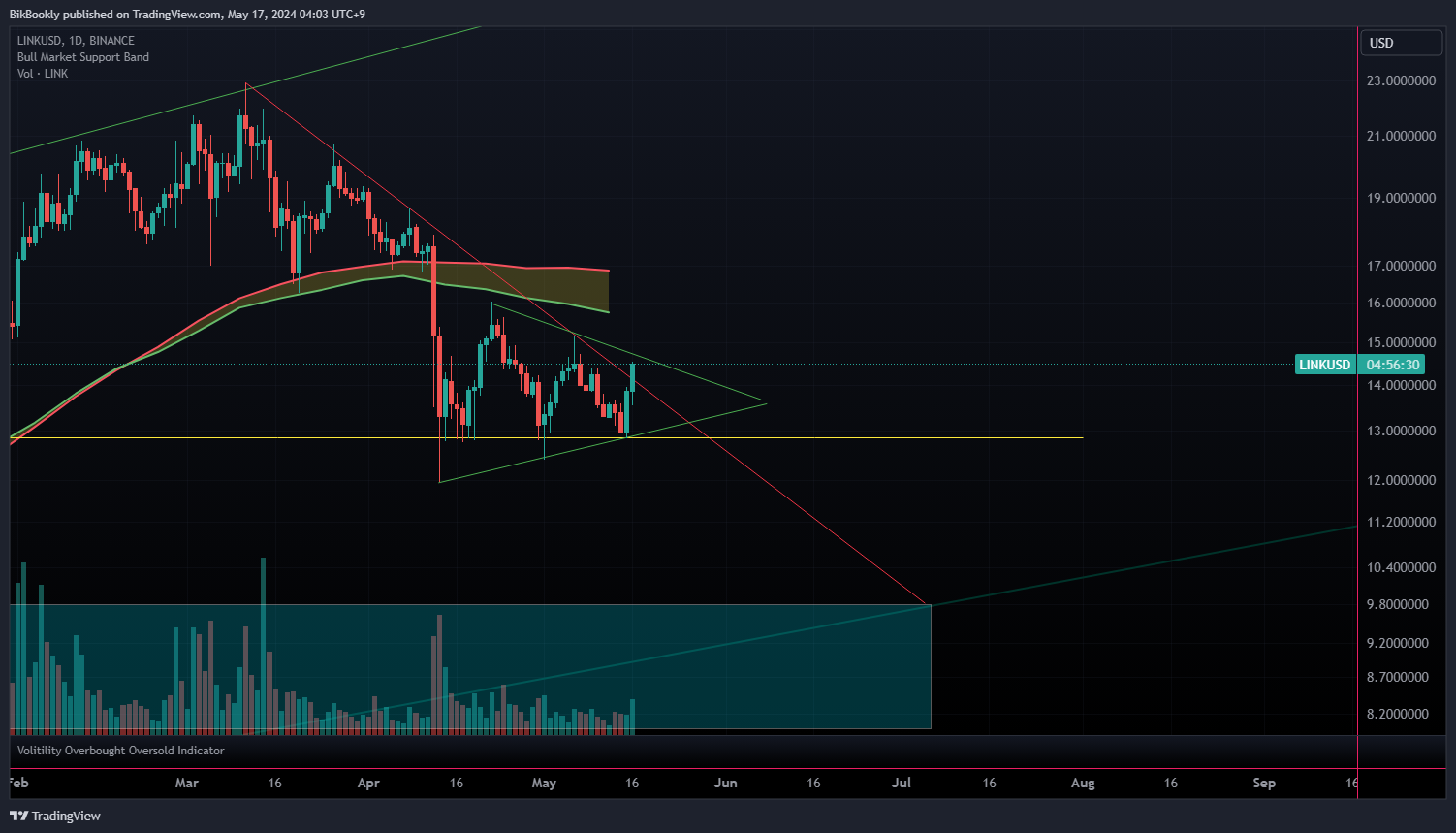Click the Sep label on time axis

click(1264, 783)
